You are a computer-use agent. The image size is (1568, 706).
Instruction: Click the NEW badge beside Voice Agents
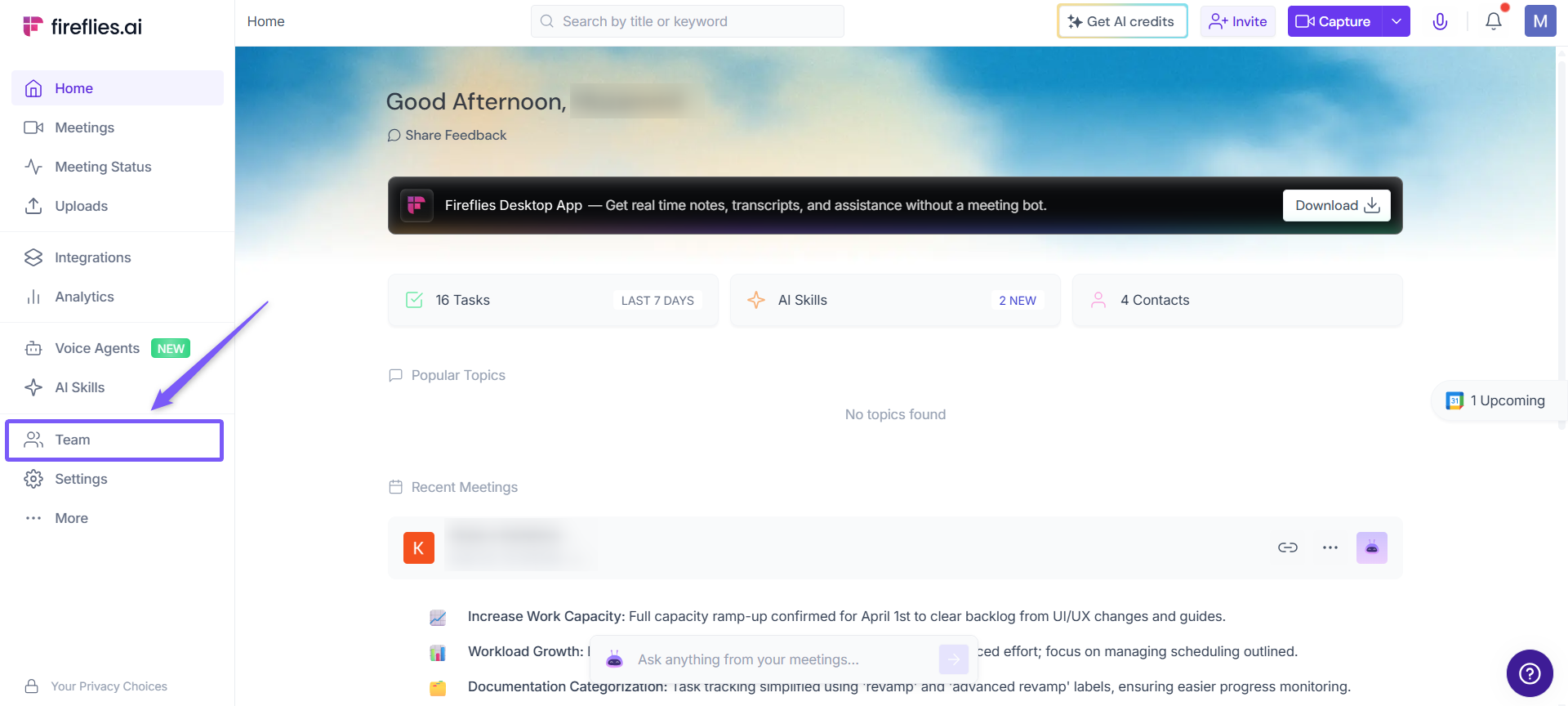[x=171, y=348]
